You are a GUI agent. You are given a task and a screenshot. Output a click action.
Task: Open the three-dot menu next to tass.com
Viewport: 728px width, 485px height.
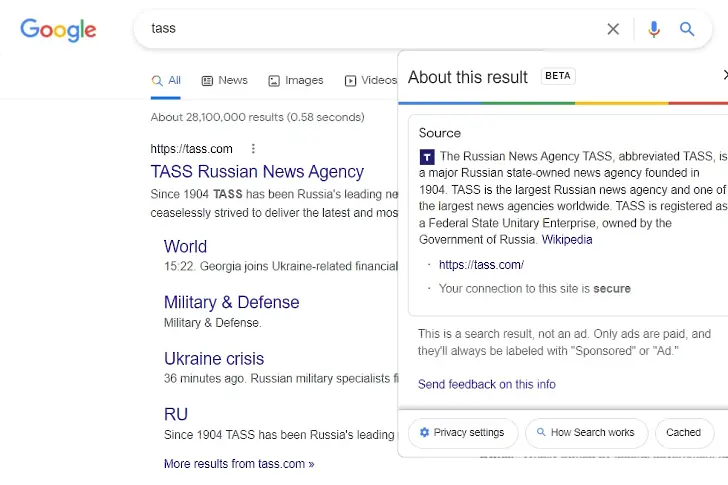tap(253, 149)
